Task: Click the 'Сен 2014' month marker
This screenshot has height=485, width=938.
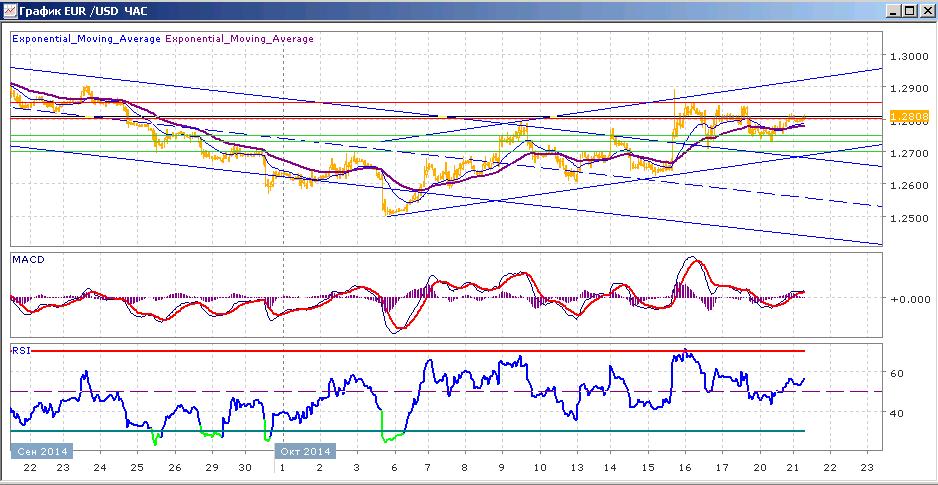Action: [41, 450]
